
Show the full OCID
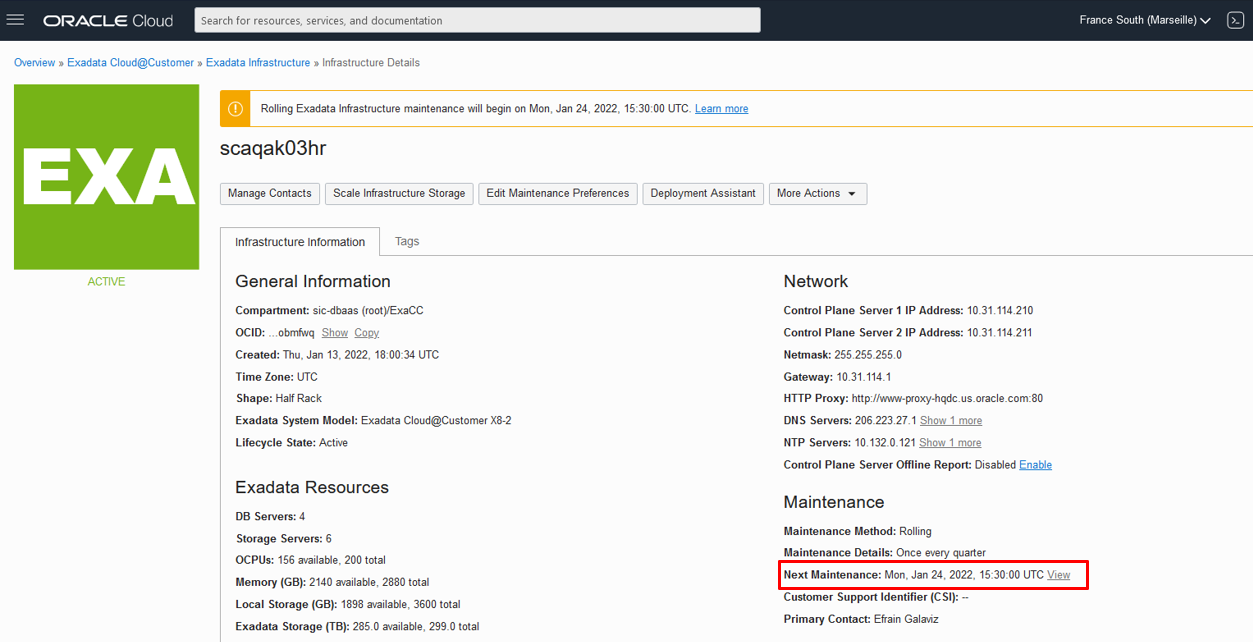335,333
